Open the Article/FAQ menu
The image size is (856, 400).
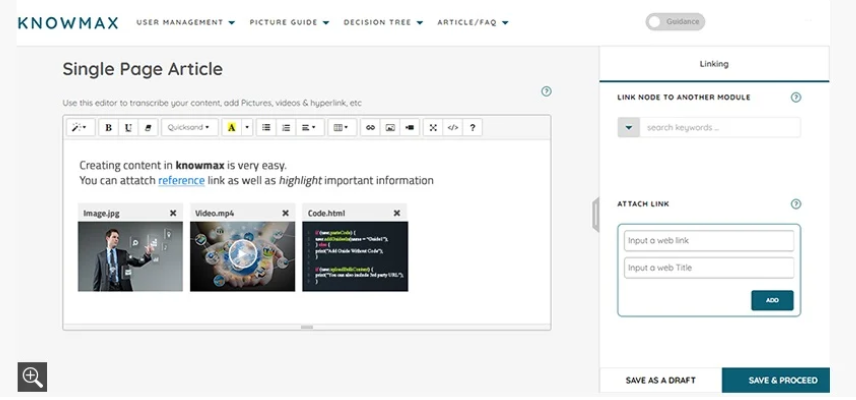473,22
